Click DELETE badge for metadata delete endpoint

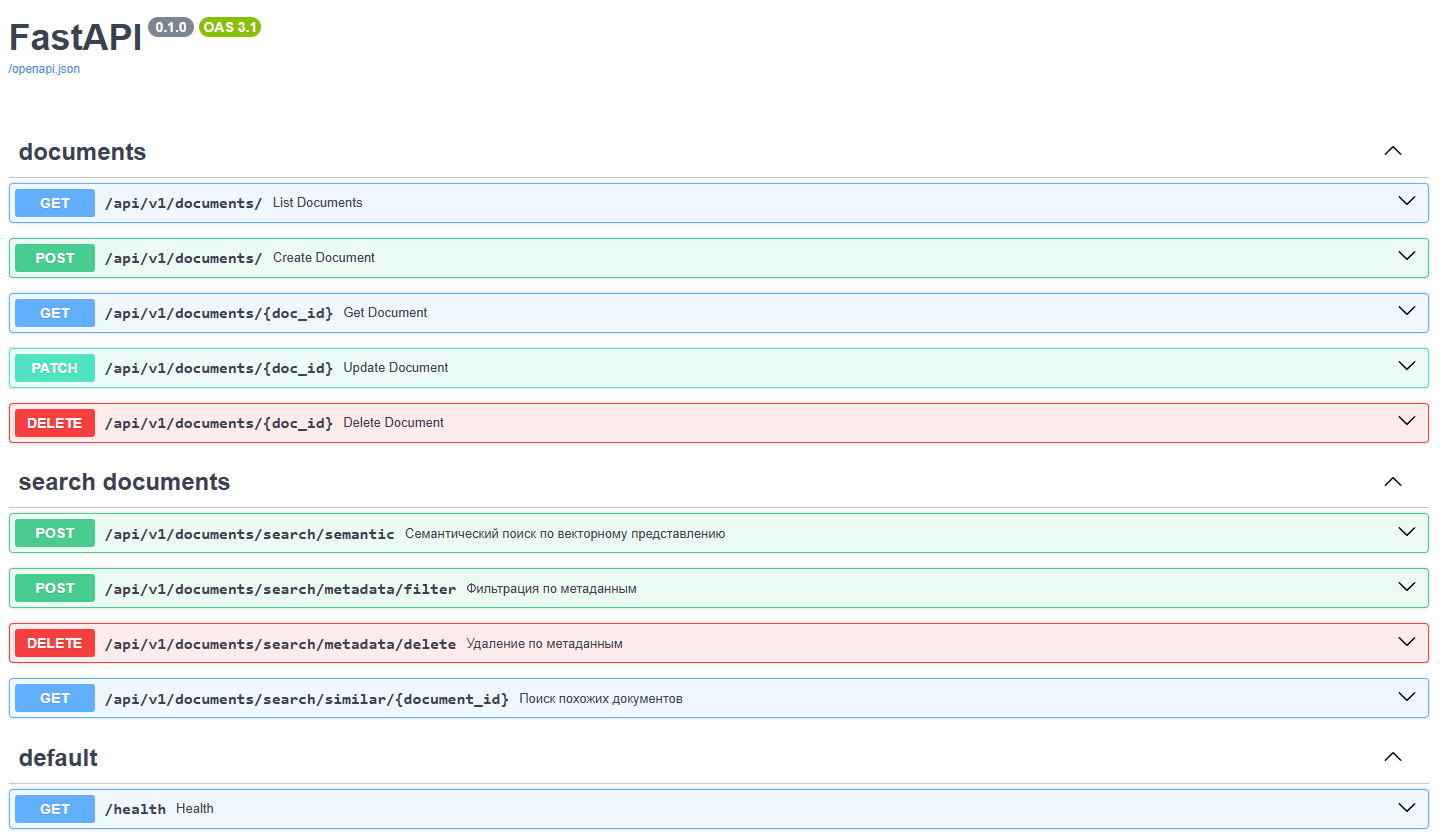(x=55, y=643)
